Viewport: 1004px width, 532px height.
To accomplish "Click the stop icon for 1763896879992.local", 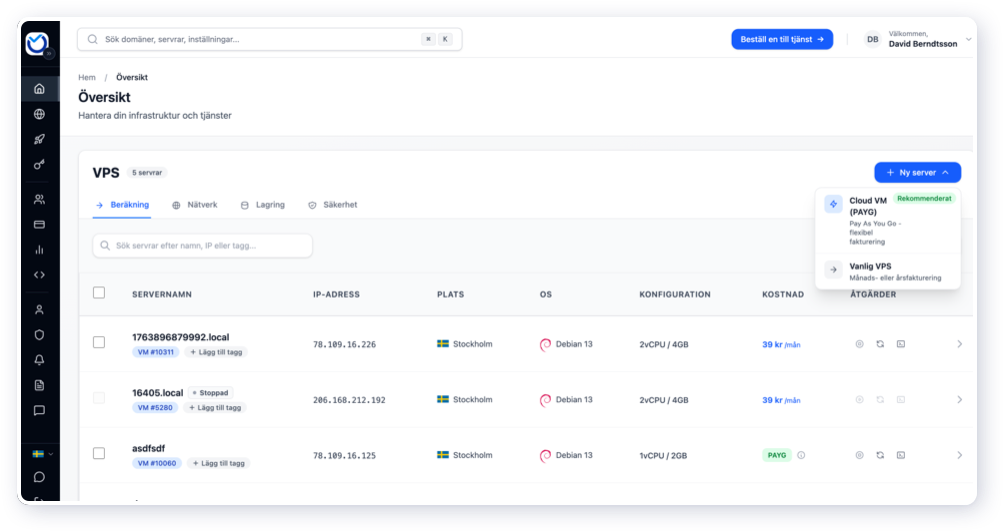I will pos(859,344).
